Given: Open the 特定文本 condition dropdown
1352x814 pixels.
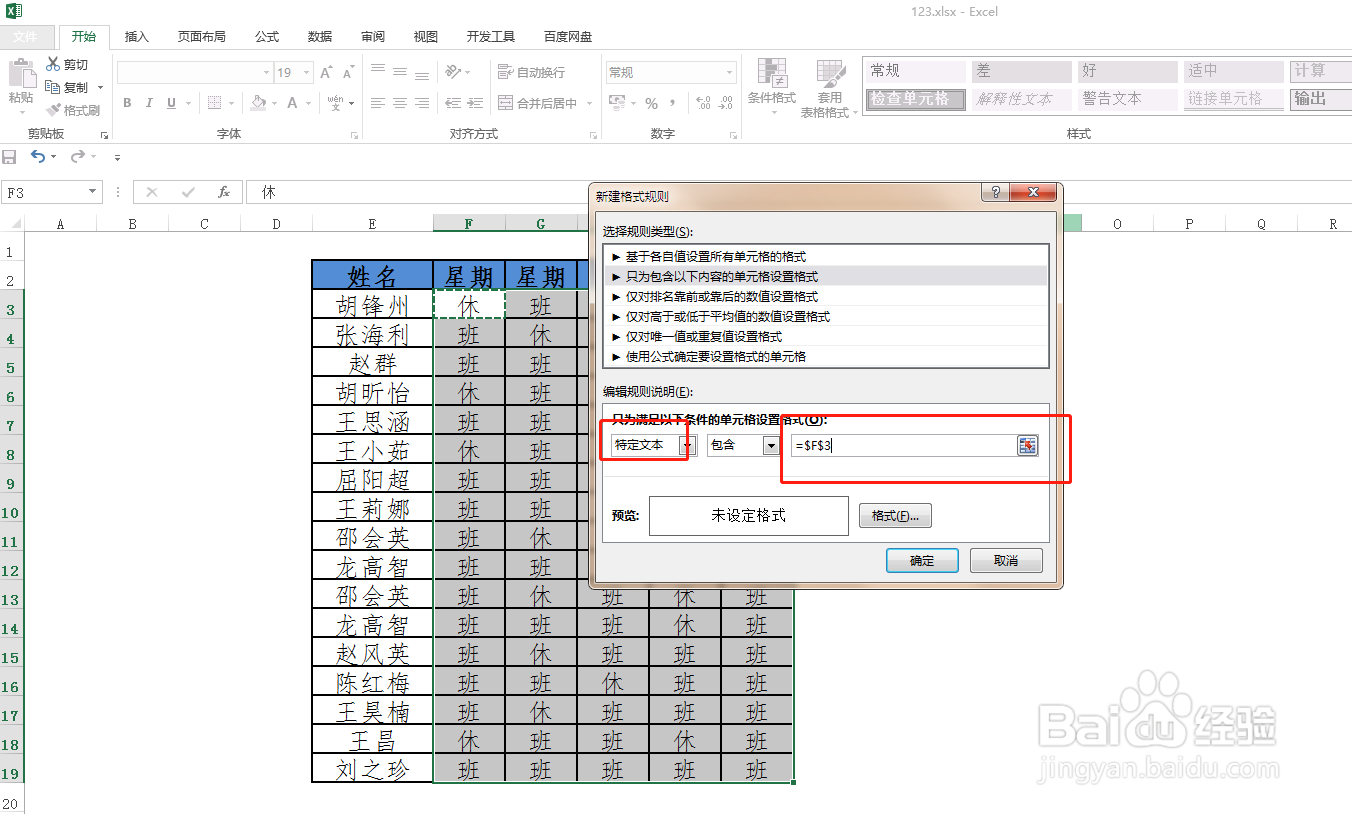Looking at the screenshot, I should pos(687,446).
